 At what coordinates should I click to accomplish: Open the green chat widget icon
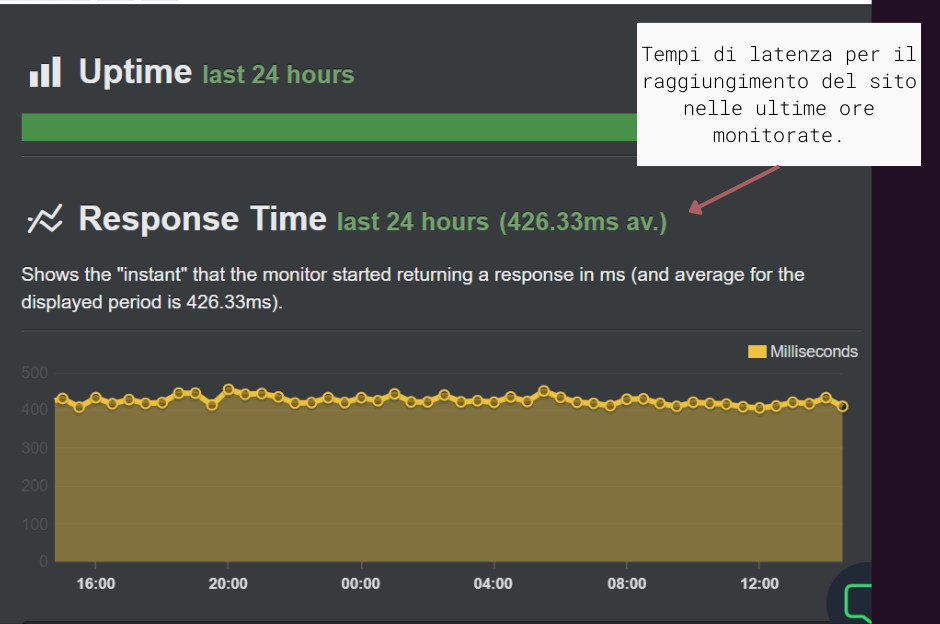point(857,602)
